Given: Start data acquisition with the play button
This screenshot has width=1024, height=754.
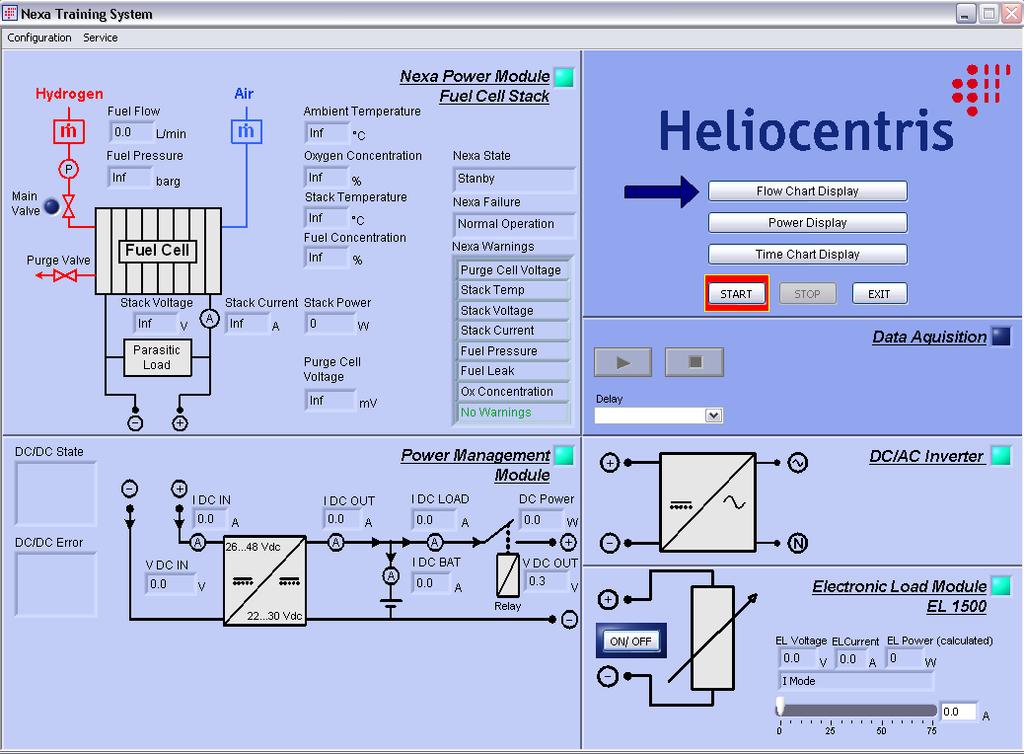Looking at the screenshot, I should pos(623,362).
